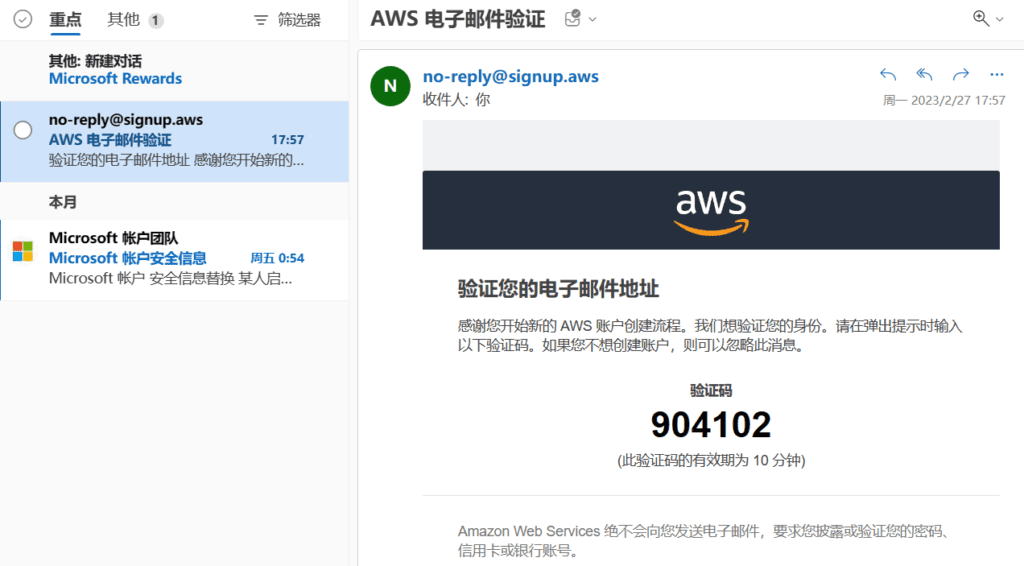Click the 收件人: 你 recipient line
Screen dimensions: 1024x566
456,100
